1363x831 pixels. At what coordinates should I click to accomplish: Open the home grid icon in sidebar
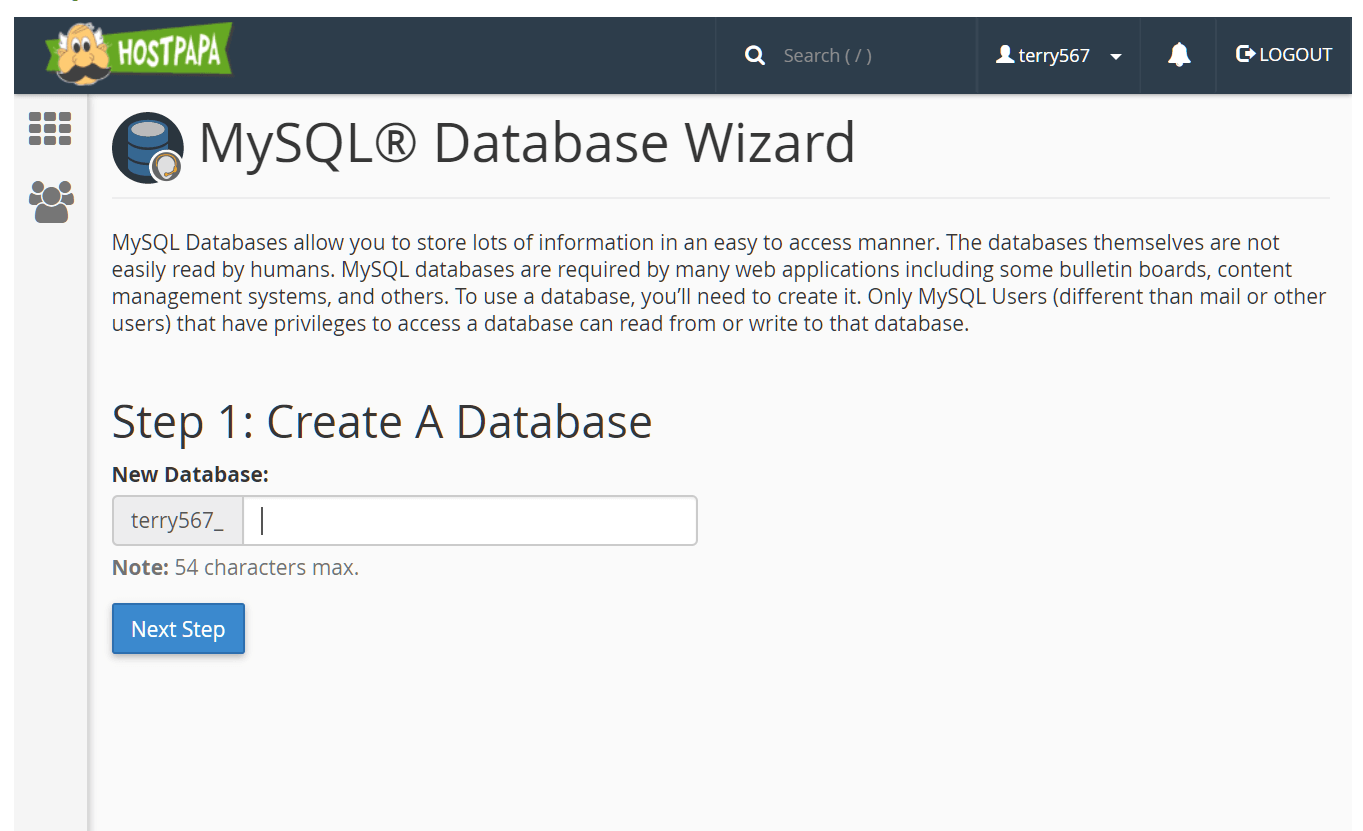(50, 129)
